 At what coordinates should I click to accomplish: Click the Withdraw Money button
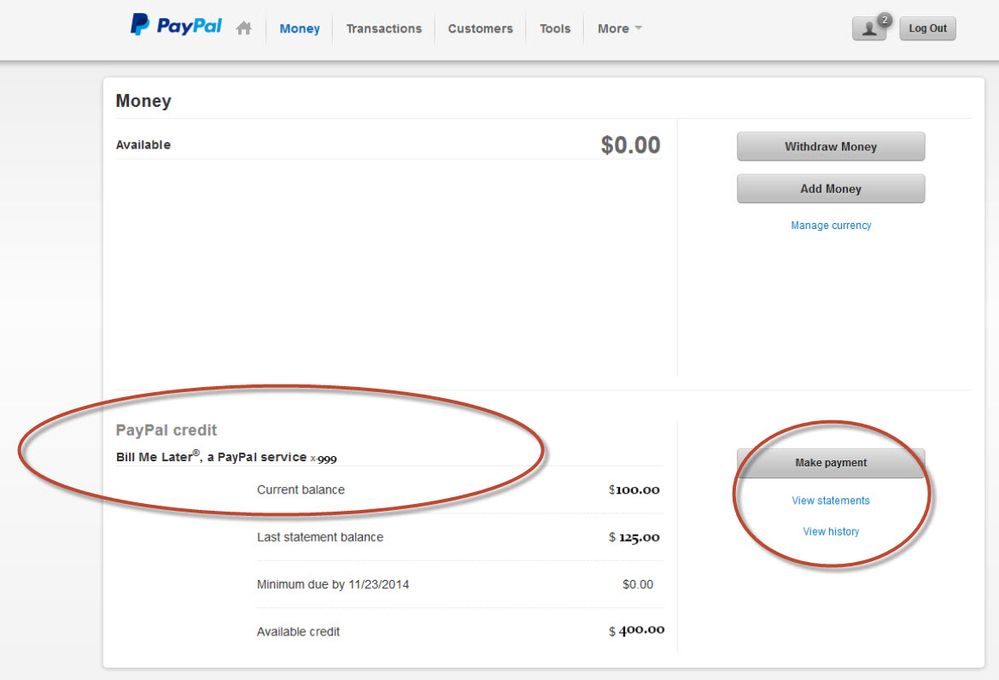(x=831, y=147)
